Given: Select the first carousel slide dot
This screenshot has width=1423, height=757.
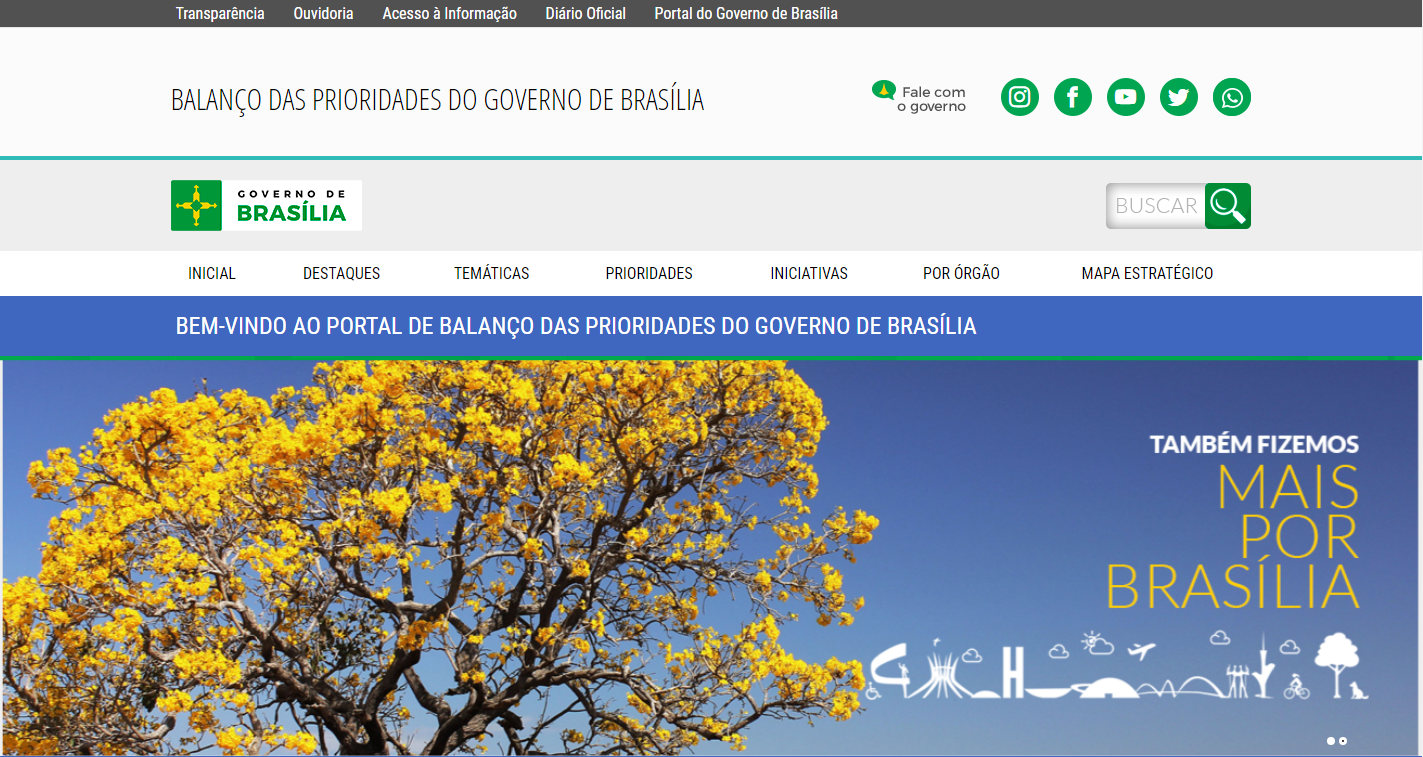Looking at the screenshot, I should pyautogui.click(x=1331, y=741).
